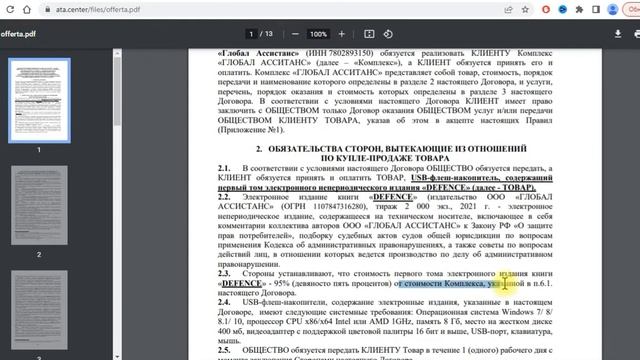Bookmark this page with the star icon
This screenshot has height=360, width=640.
[525, 9]
